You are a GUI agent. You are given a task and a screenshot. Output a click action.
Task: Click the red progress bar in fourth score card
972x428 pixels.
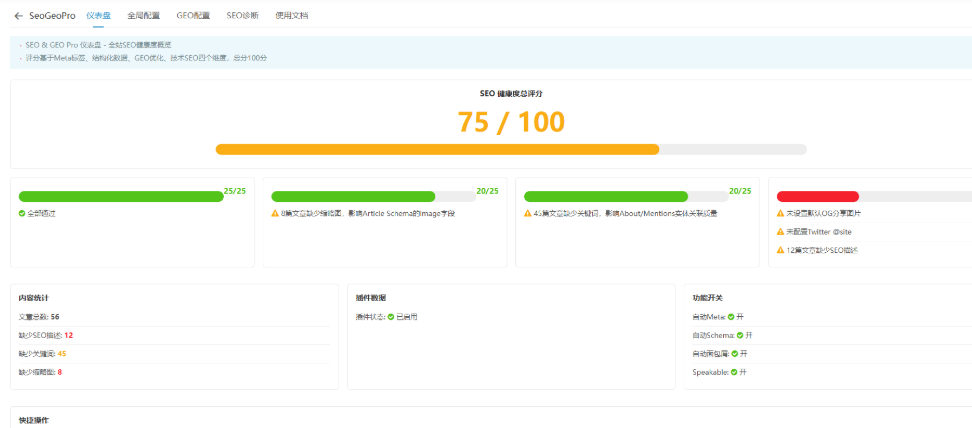click(817, 196)
